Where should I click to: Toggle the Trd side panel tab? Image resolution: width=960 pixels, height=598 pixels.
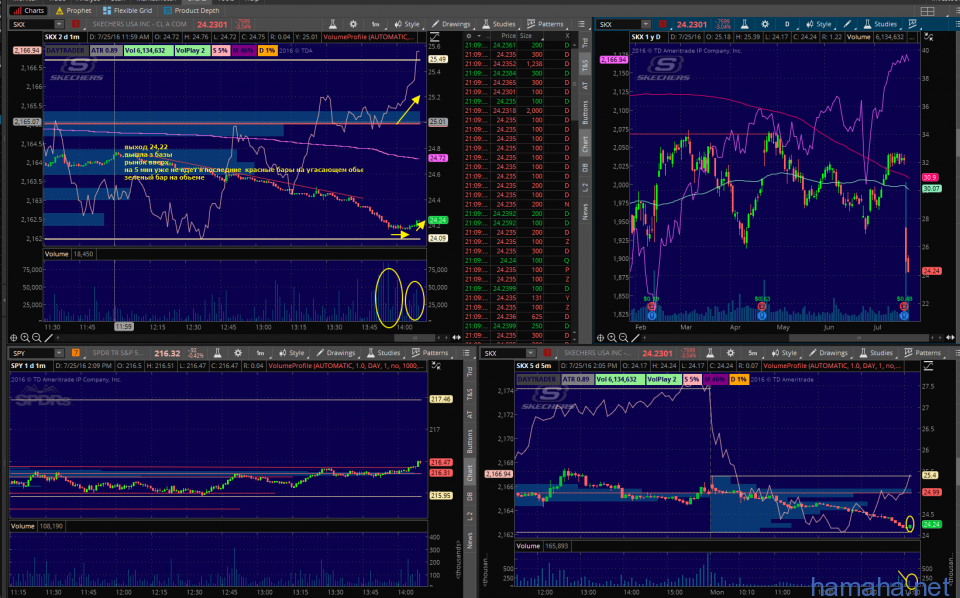click(x=585, y=43)
